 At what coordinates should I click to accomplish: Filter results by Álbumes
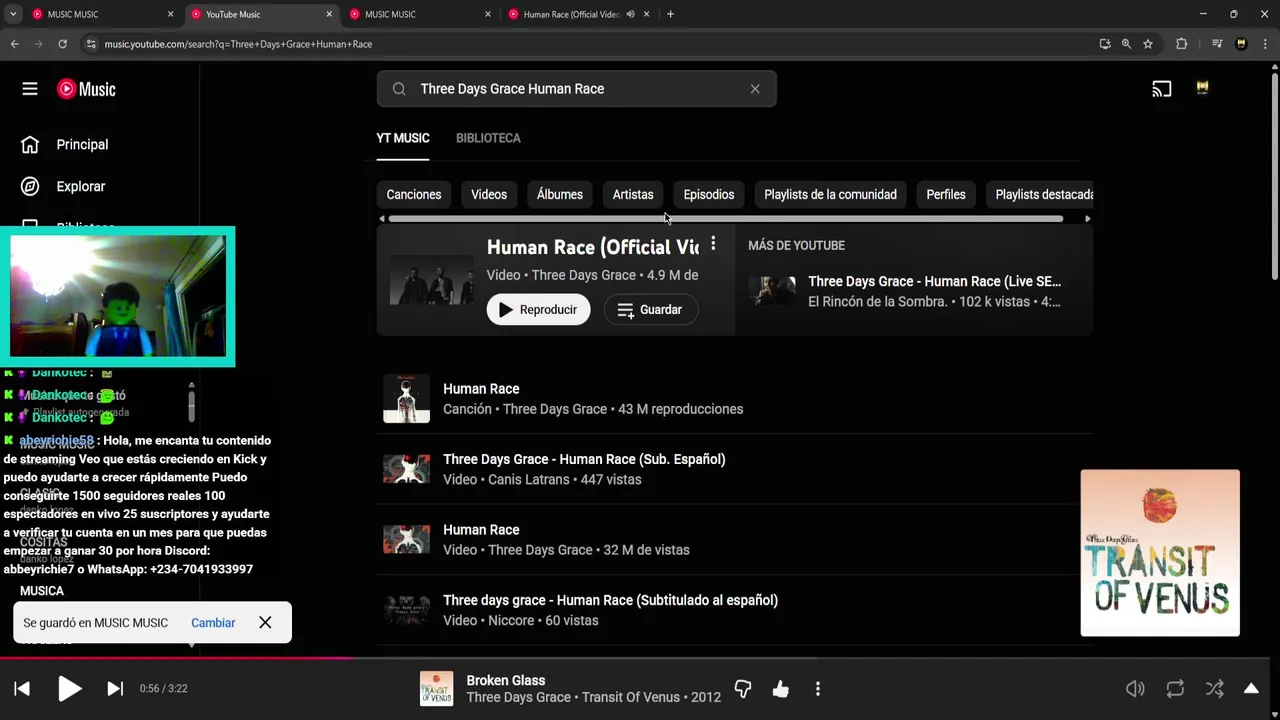coord(560,194)
